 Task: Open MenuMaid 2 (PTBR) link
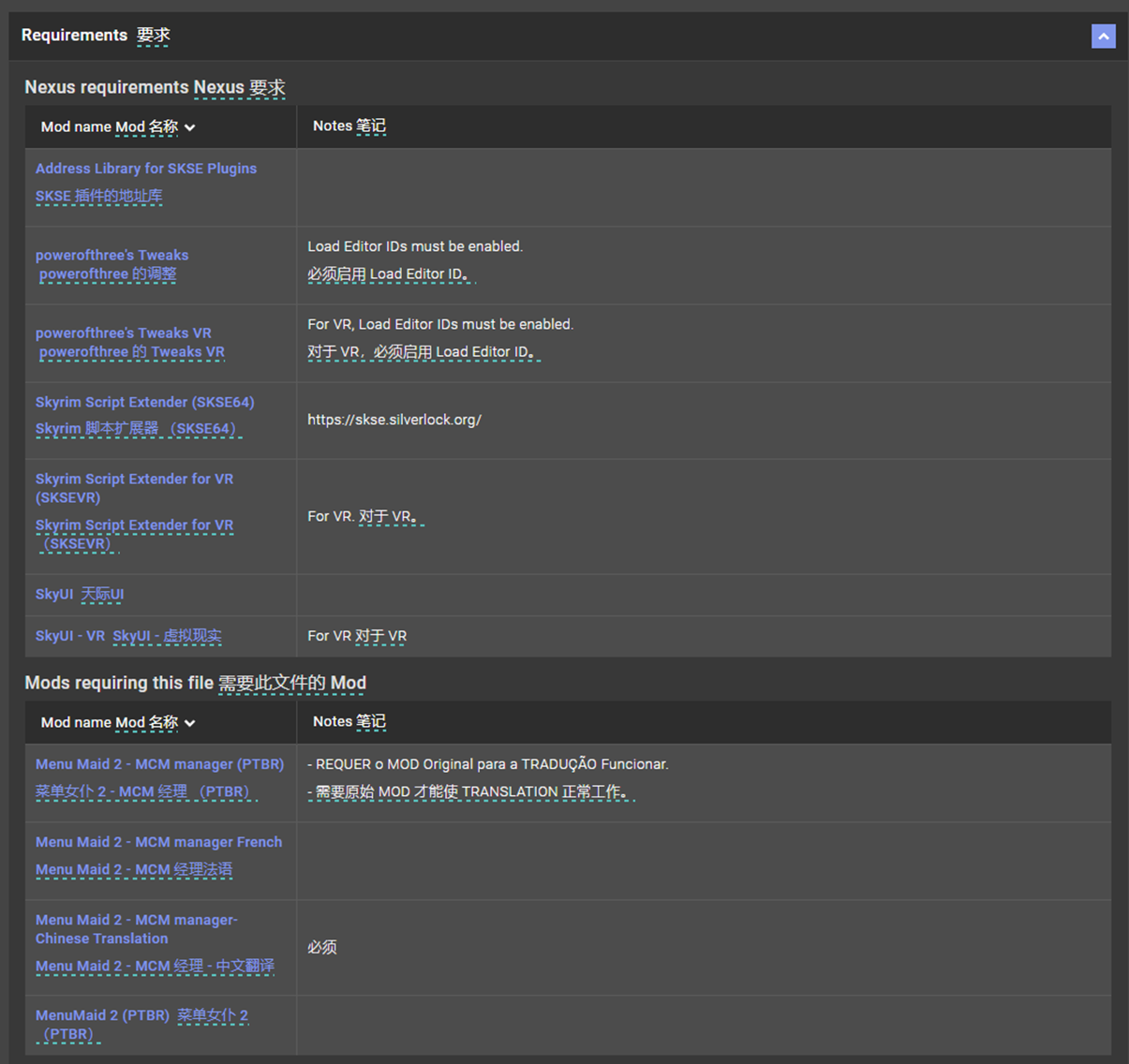(102, 1015)
